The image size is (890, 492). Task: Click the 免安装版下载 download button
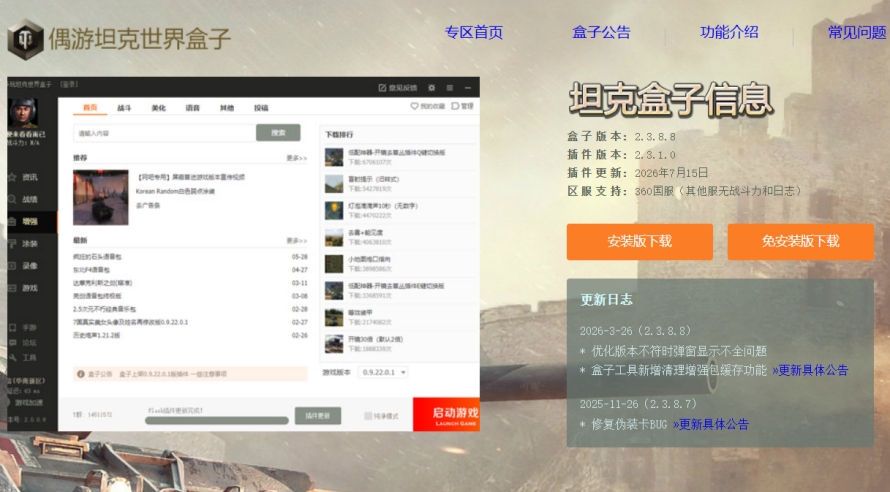point(801,242)
